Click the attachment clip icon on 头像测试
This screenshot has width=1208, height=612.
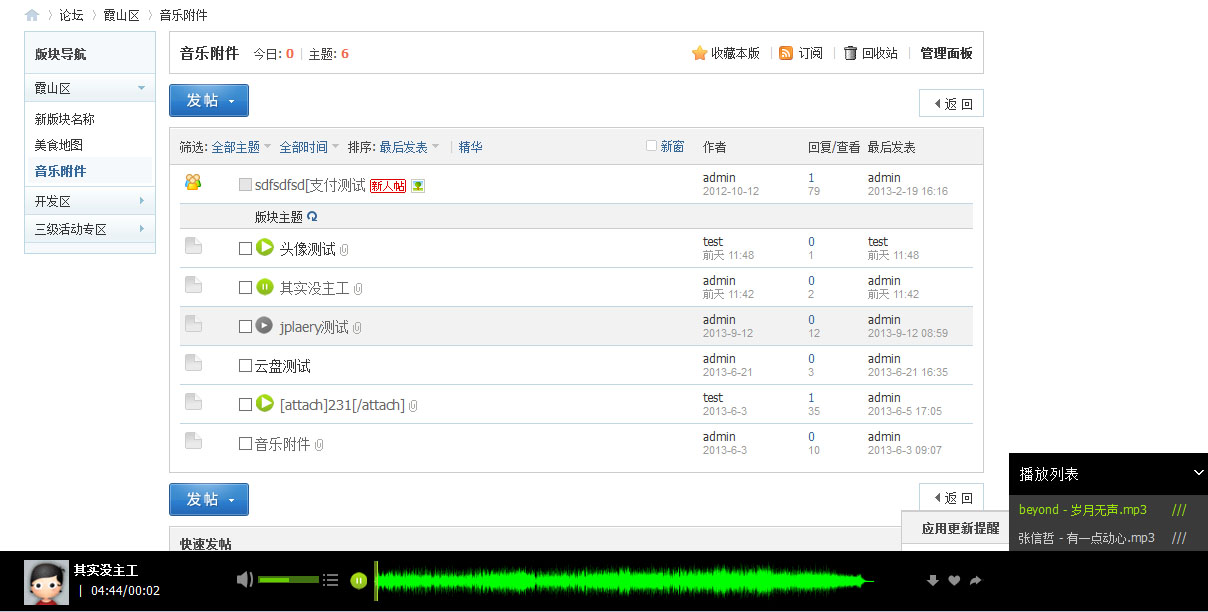click(x=344, y=250)
